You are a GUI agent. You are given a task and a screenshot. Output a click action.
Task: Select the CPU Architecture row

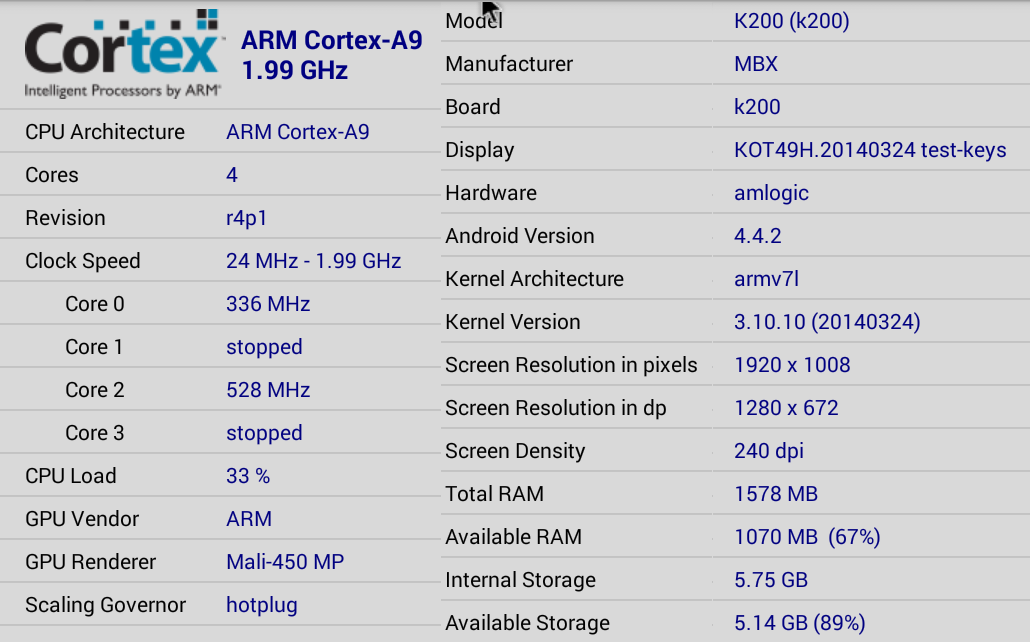[220, 132]
